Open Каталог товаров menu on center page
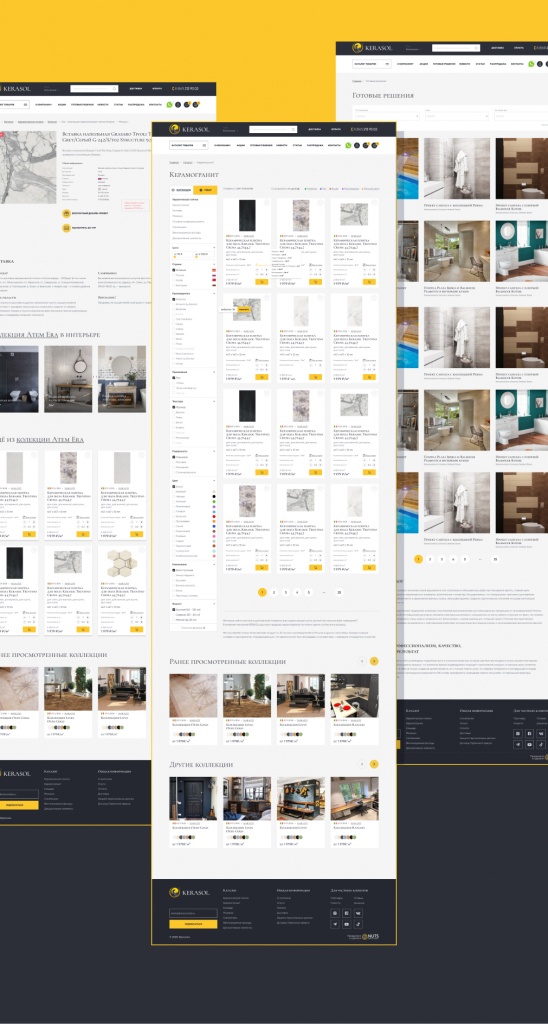Screen dimensions: 548x1024 [x=189, y=146]
